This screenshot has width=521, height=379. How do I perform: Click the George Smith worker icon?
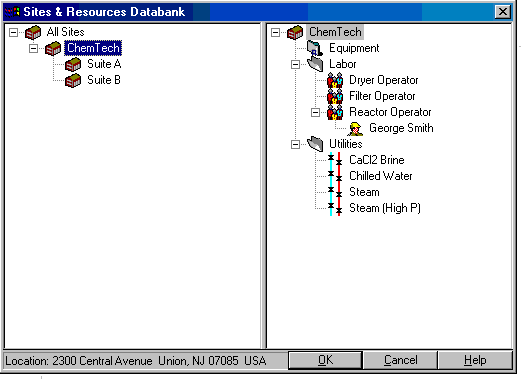[x=355, y=129]
